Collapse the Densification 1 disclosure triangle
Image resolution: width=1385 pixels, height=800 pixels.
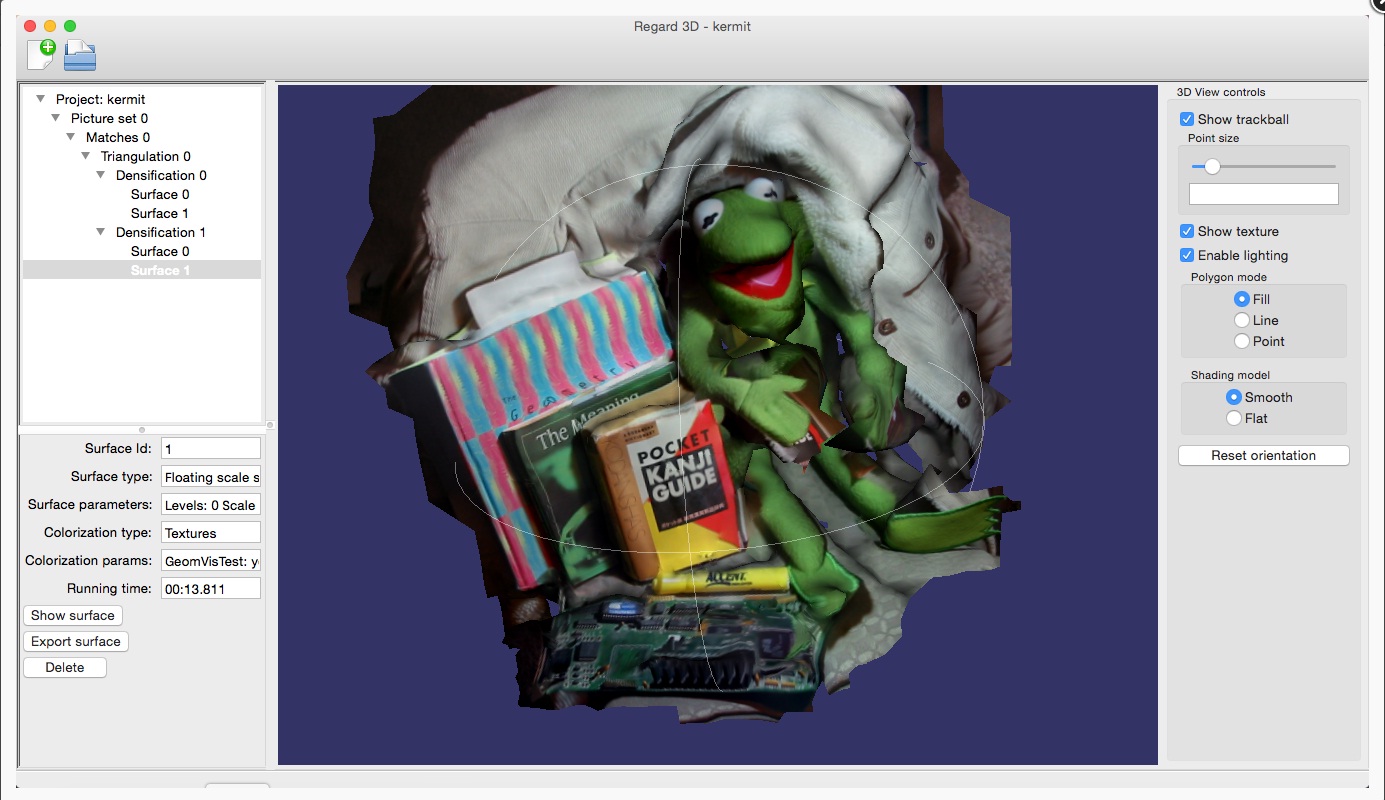click(x=101, y=232)
